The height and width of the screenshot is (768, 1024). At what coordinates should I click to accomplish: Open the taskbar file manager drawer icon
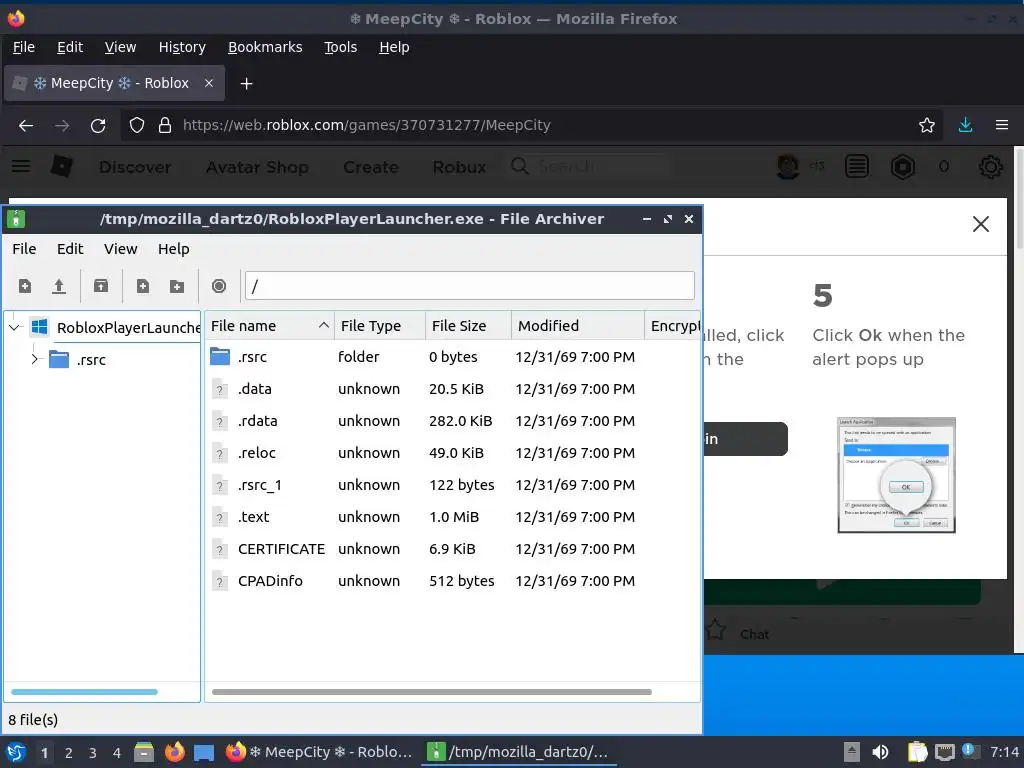coord(144,752)
